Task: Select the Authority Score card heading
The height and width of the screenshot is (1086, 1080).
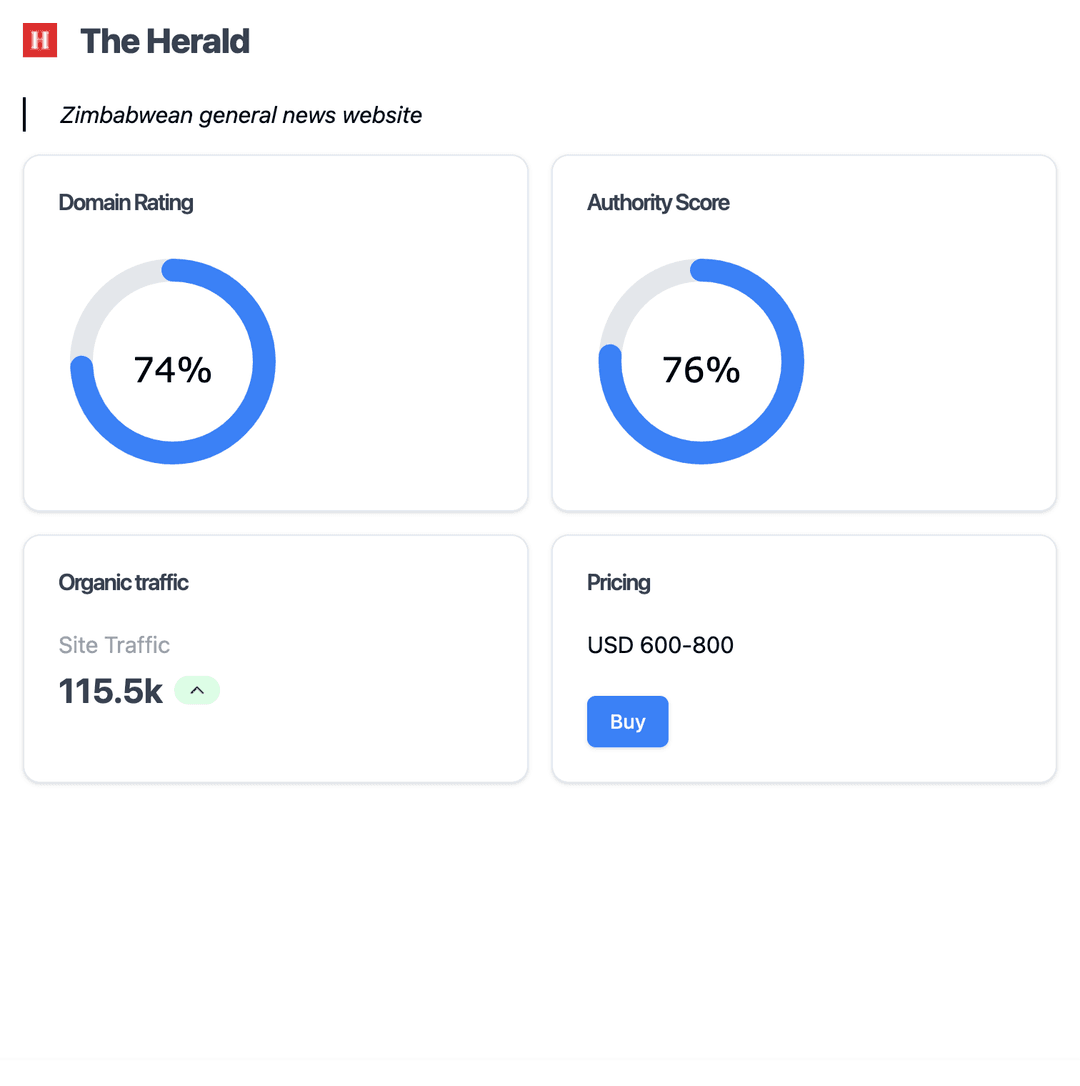Action: pos(658,203)
